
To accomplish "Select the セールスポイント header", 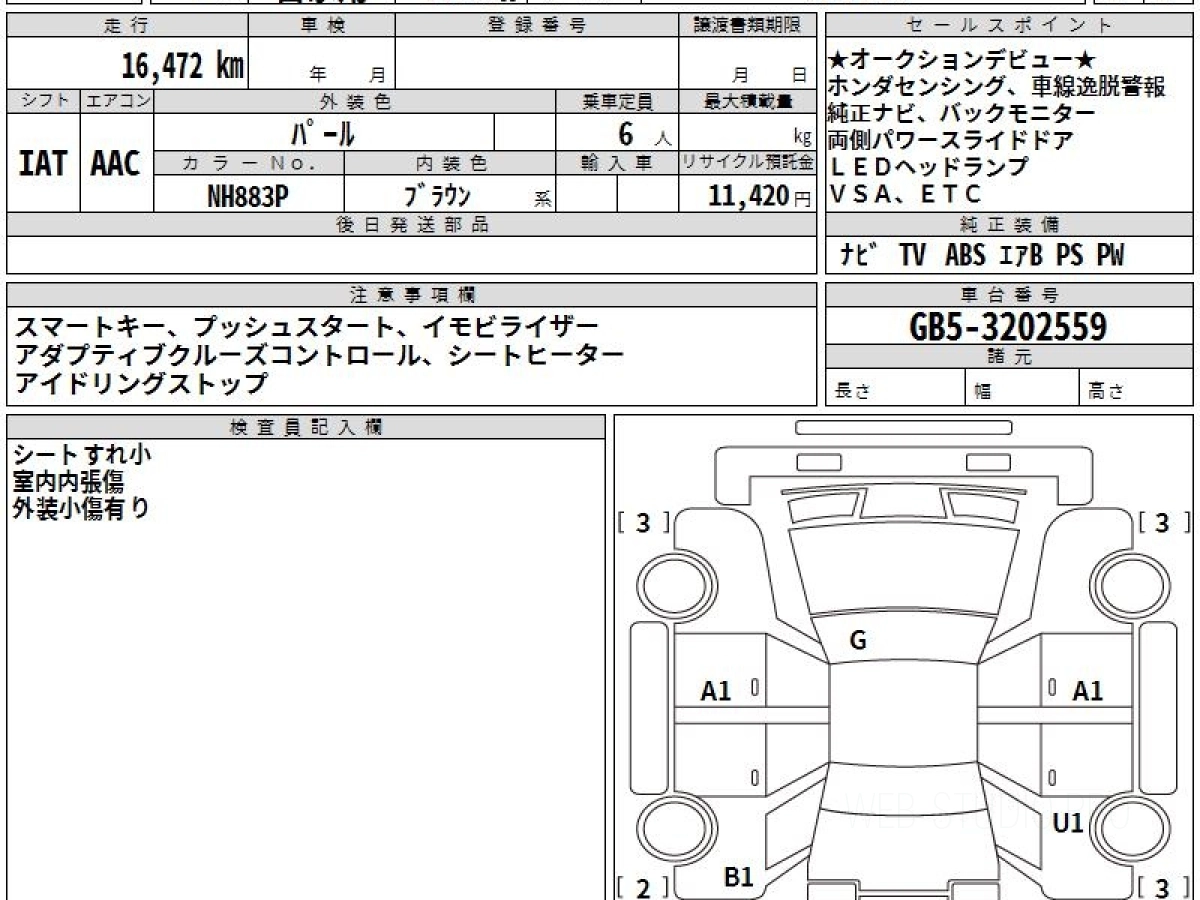I will pyautogui.click(x=1010, y=26).
